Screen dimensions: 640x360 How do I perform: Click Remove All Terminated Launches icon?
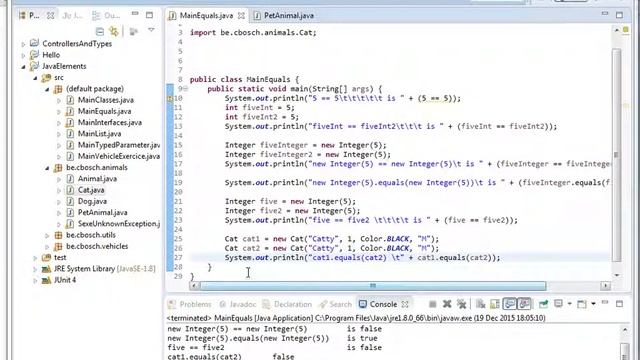tap(461, 304)
